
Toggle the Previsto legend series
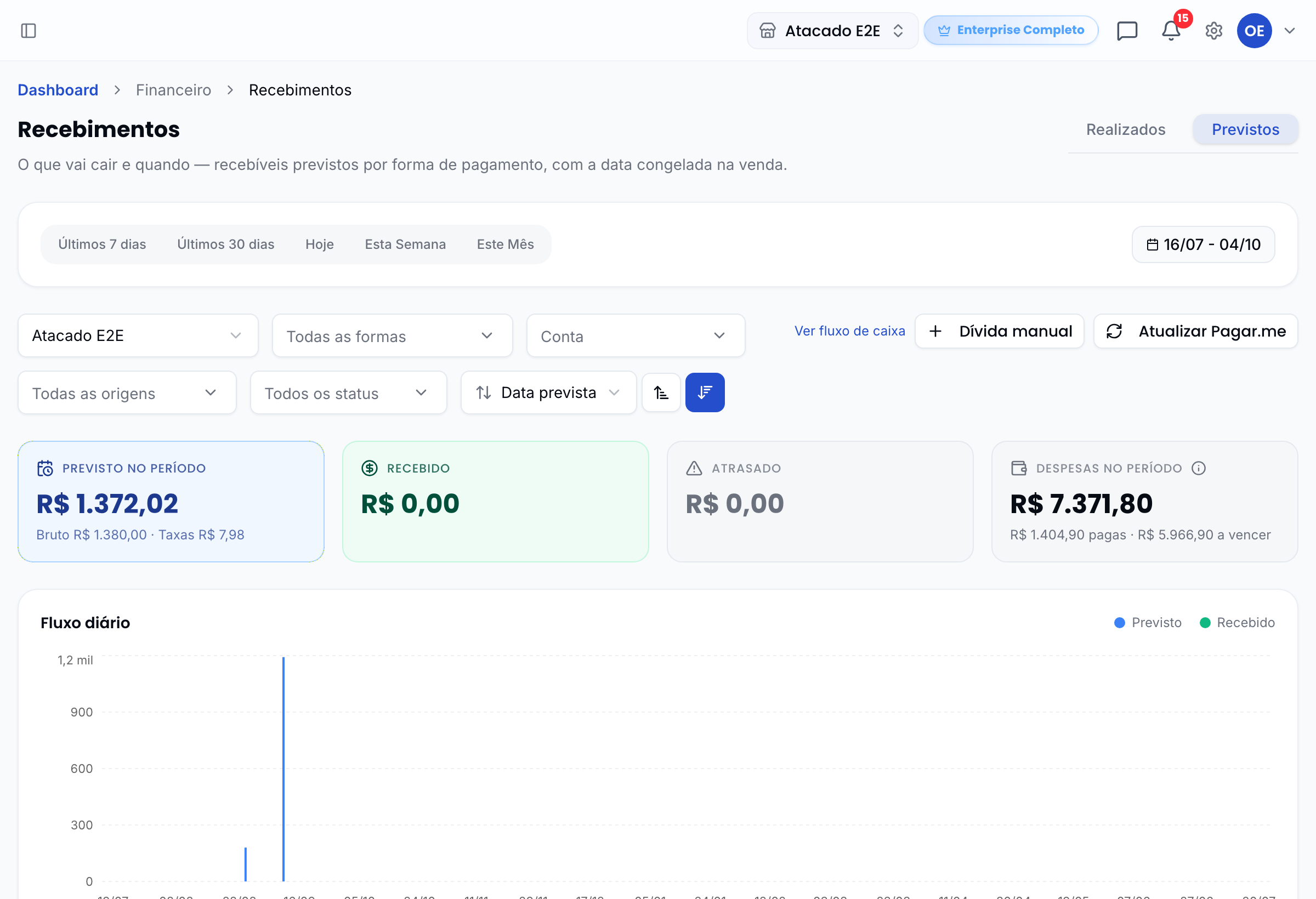(x=1147, y=623)
